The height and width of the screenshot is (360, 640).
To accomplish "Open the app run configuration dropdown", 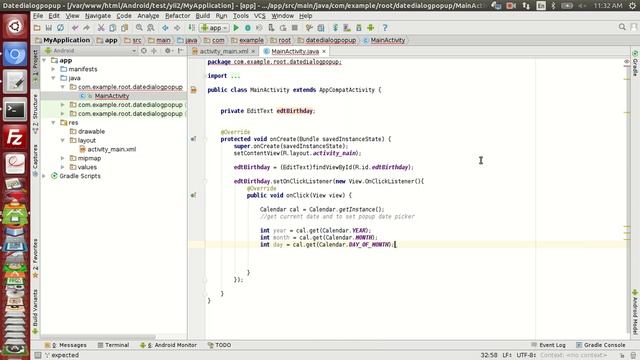I will click(215, 28).
